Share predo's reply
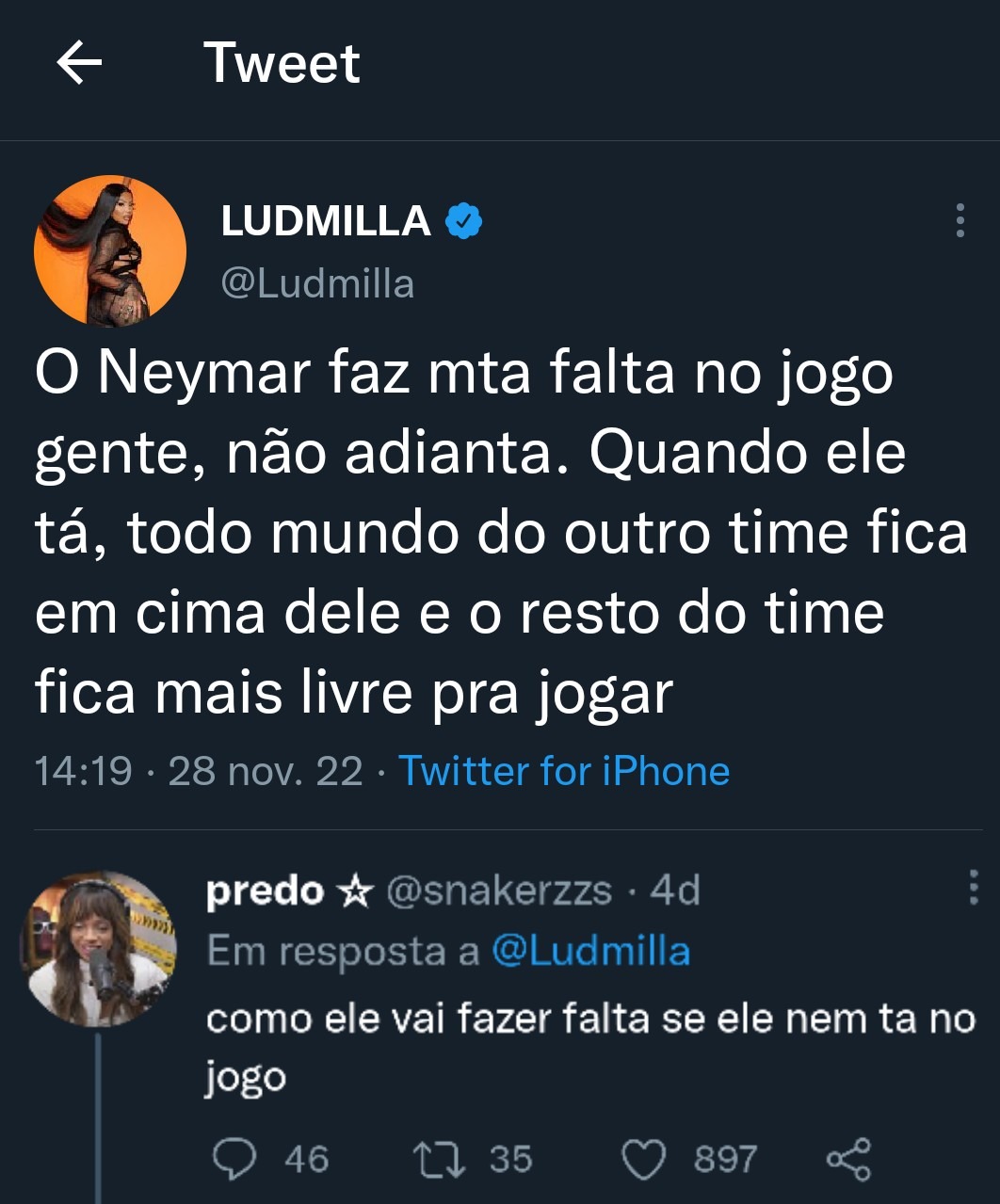The width and height of the screenshot is (1000, 1204). [848, 1159]
